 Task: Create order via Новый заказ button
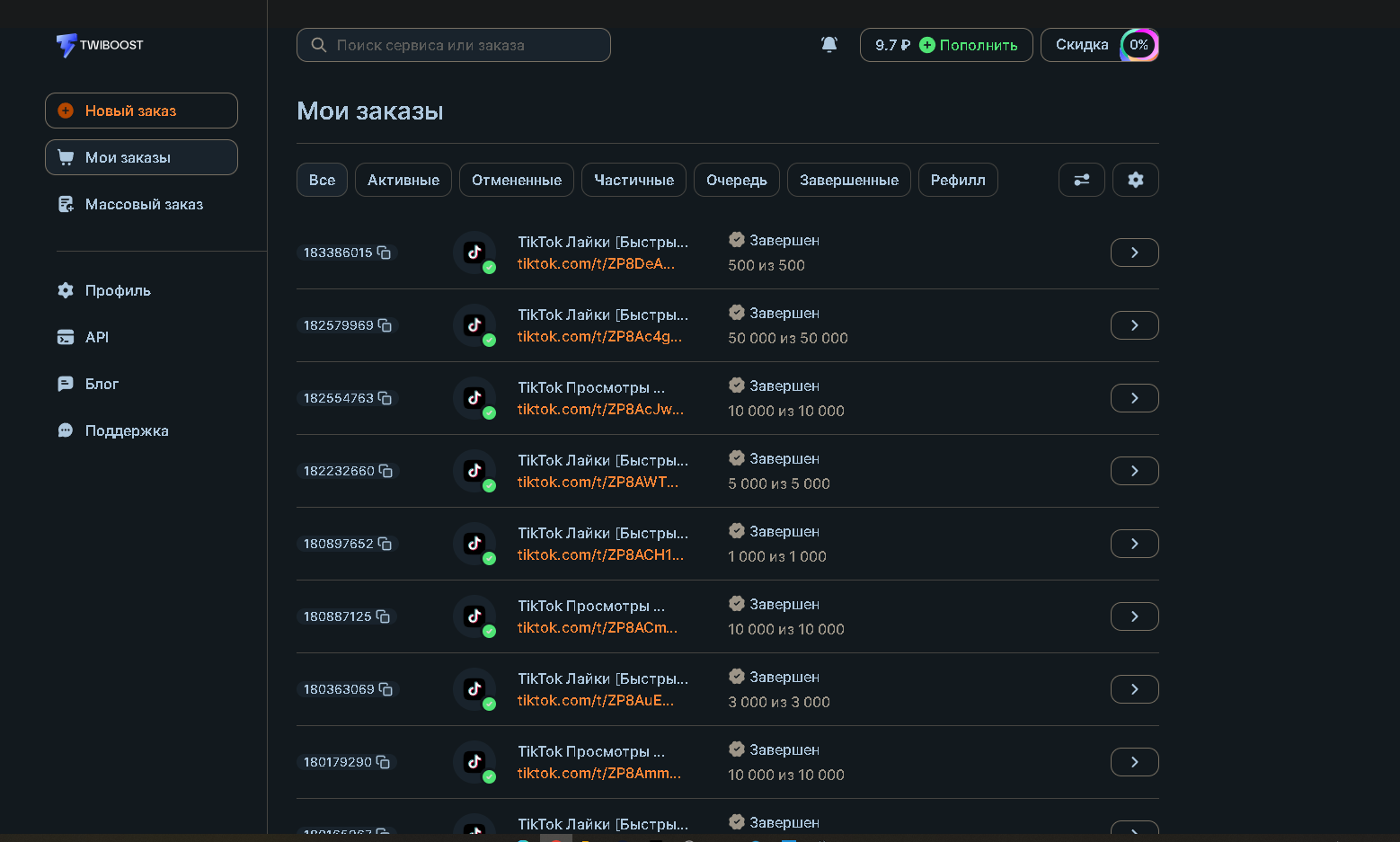(x=141, y=111)
